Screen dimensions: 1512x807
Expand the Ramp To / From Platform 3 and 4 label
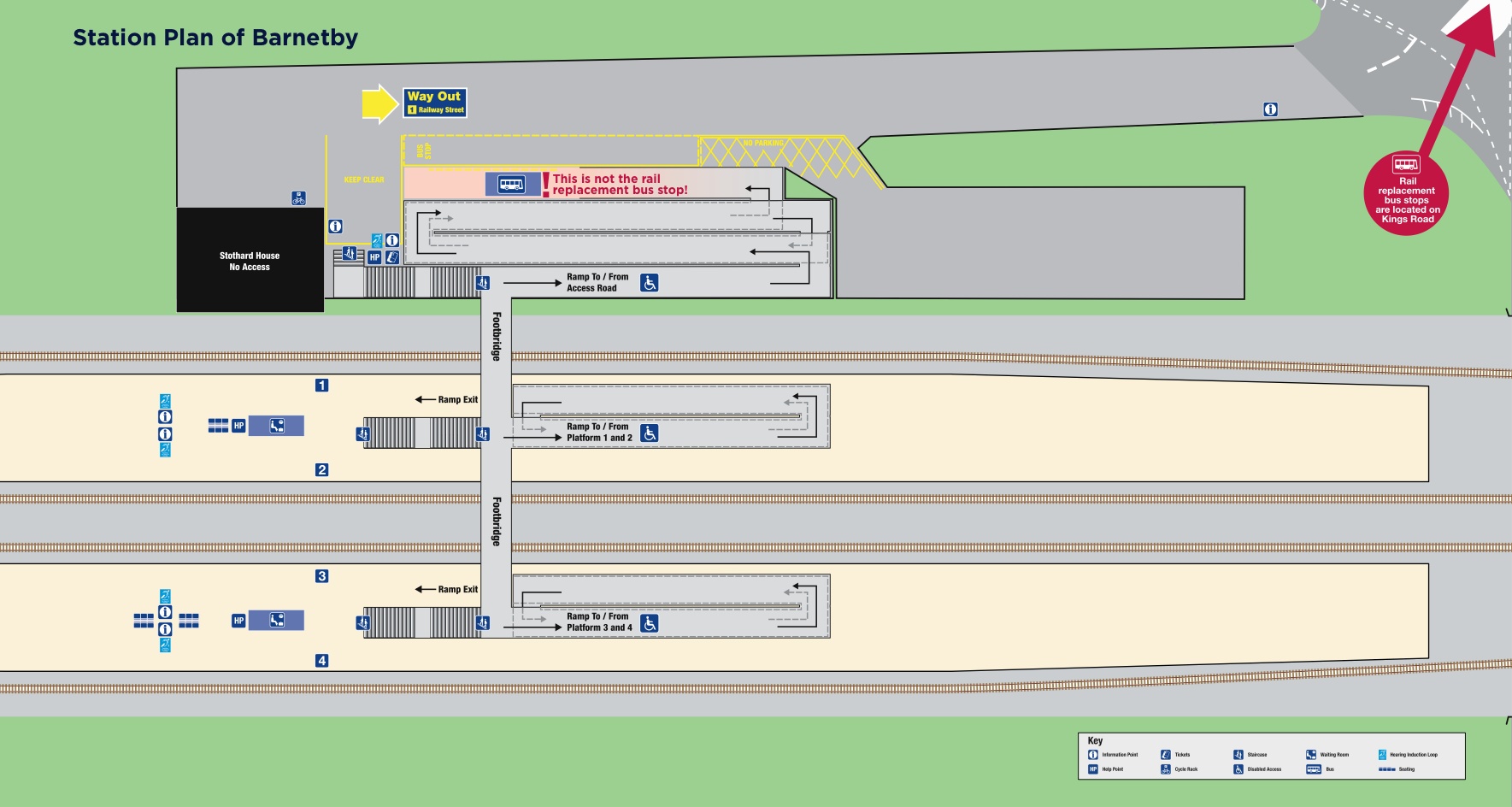point(598,621)
